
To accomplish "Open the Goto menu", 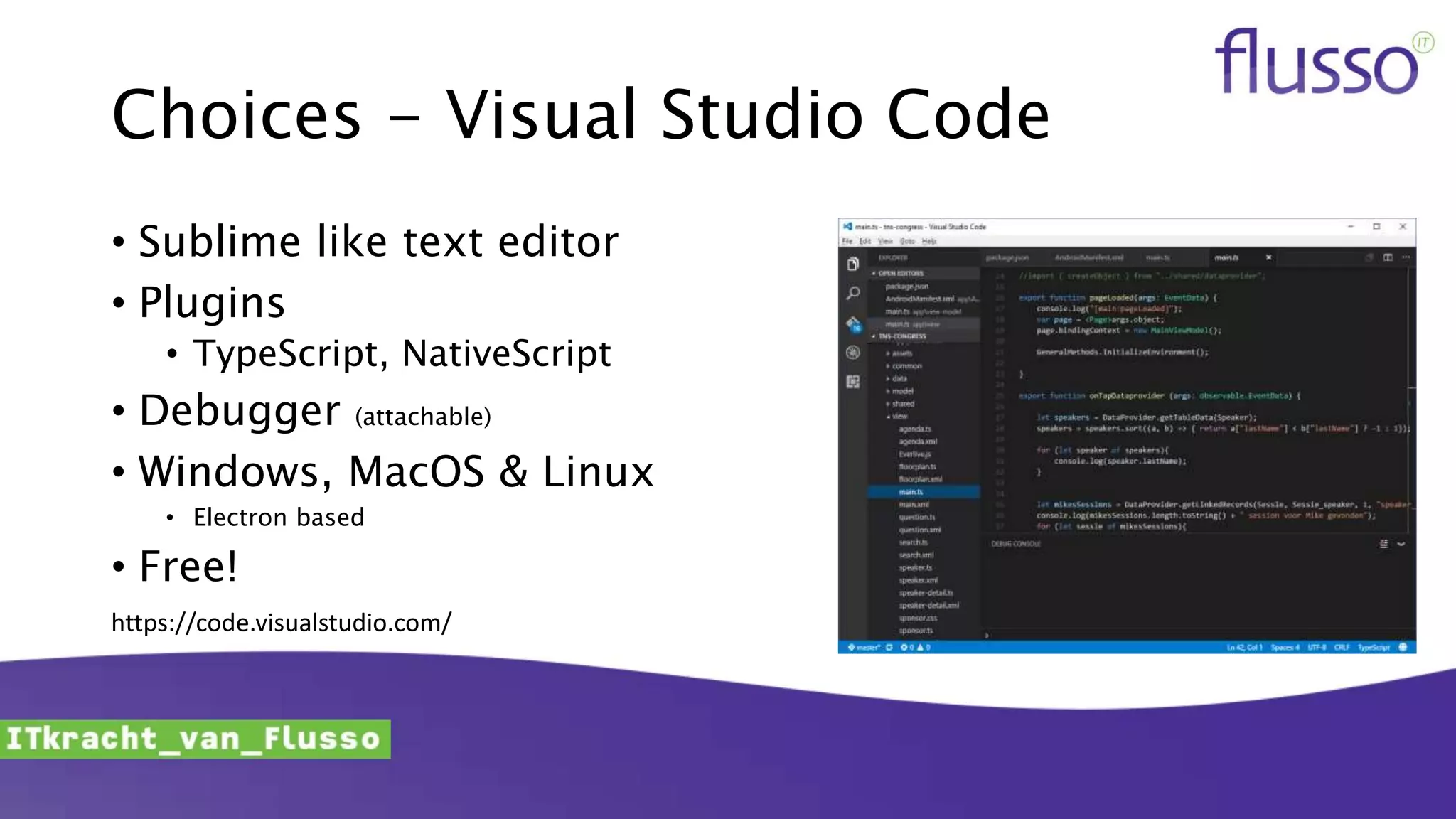I will [x=907, y=241].
